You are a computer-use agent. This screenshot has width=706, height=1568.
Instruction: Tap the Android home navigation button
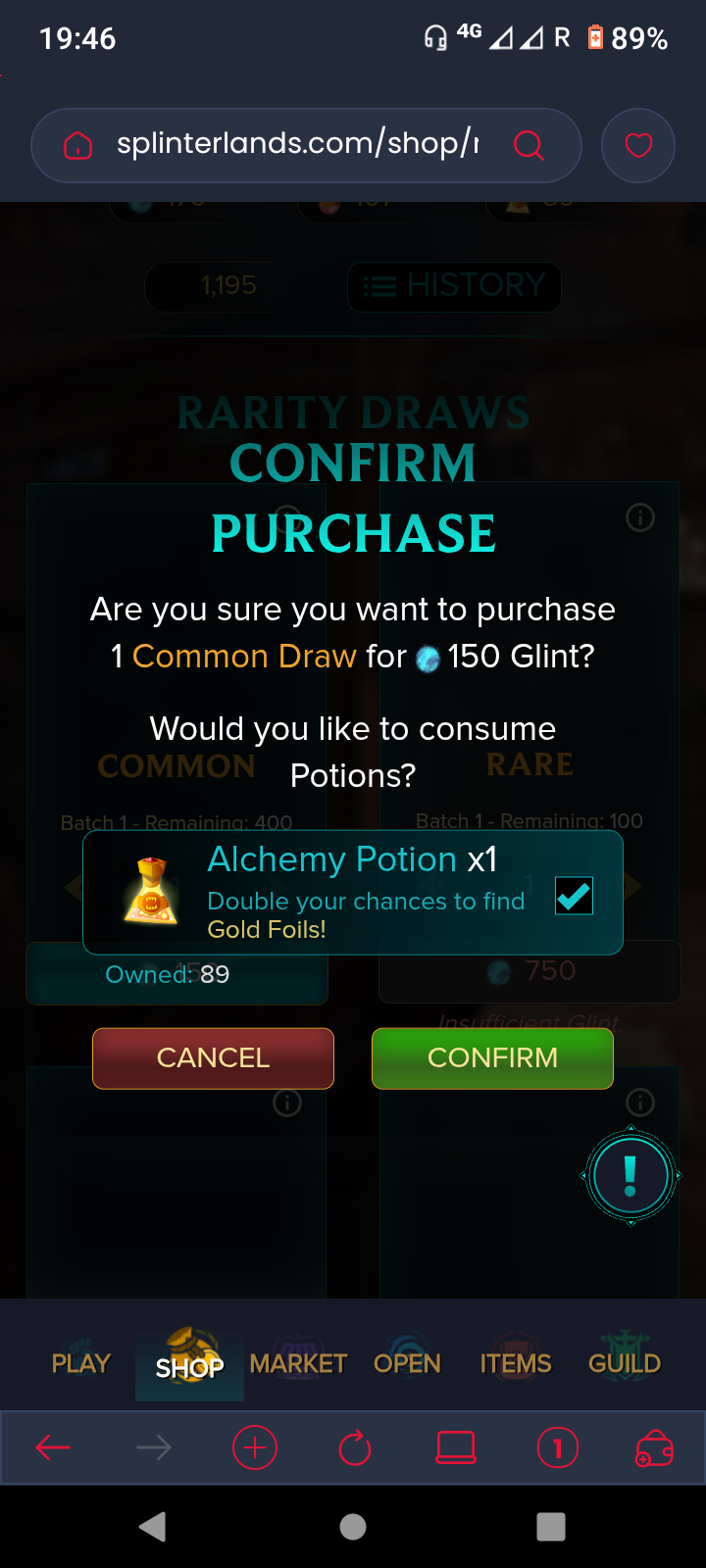click(353, 1527)
